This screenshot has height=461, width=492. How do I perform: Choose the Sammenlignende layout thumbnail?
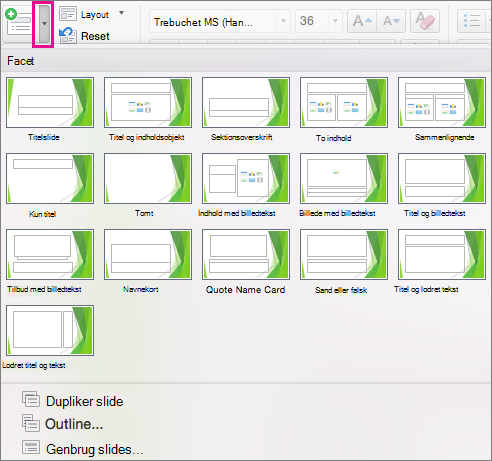[442, 103]
